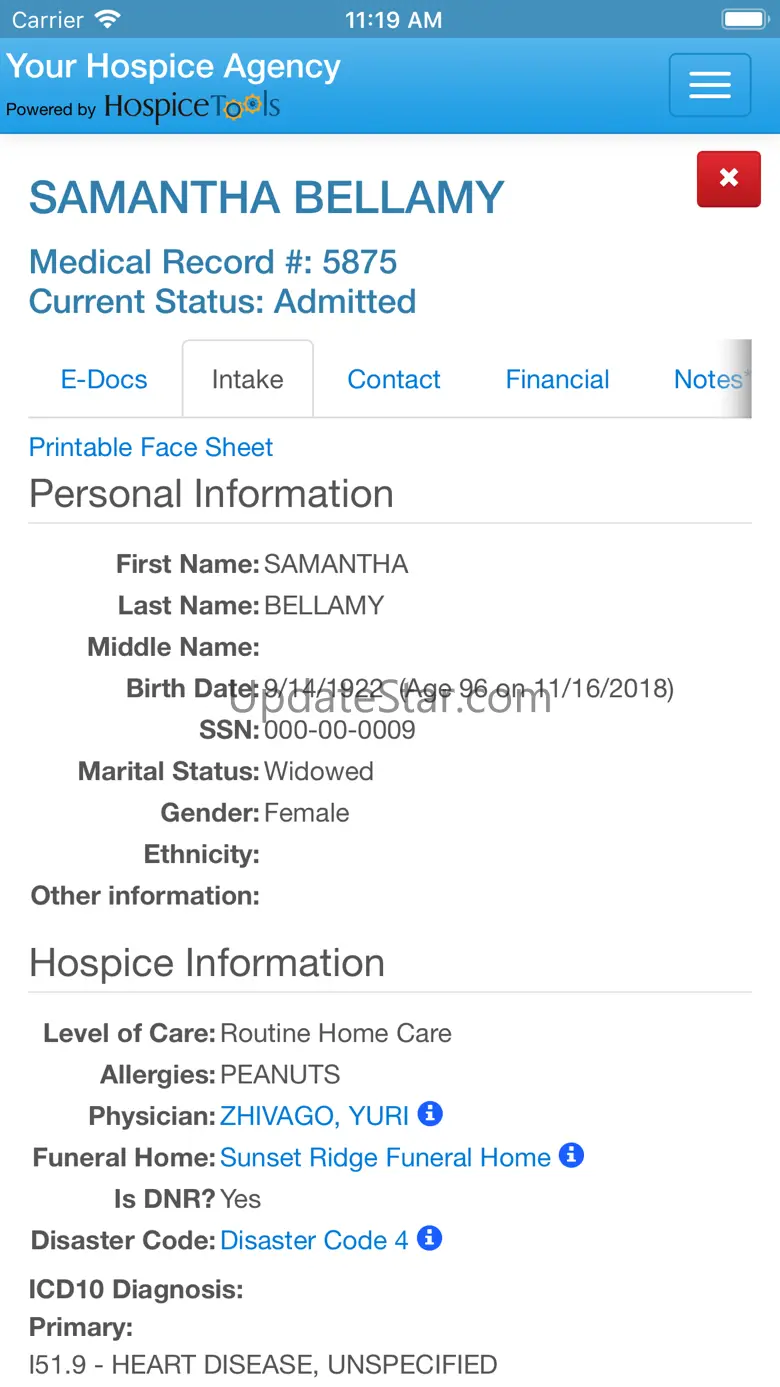Tap the battery indicator in status bar
This screenshot has width=780, height=1387.
pos(743,19)
